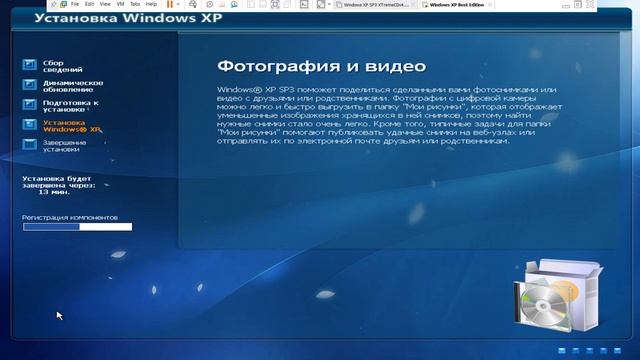Viewport: 640px width, 360px height.
Task: Close the Windows XP Best Edition tab
Action: tap(490, 5)
